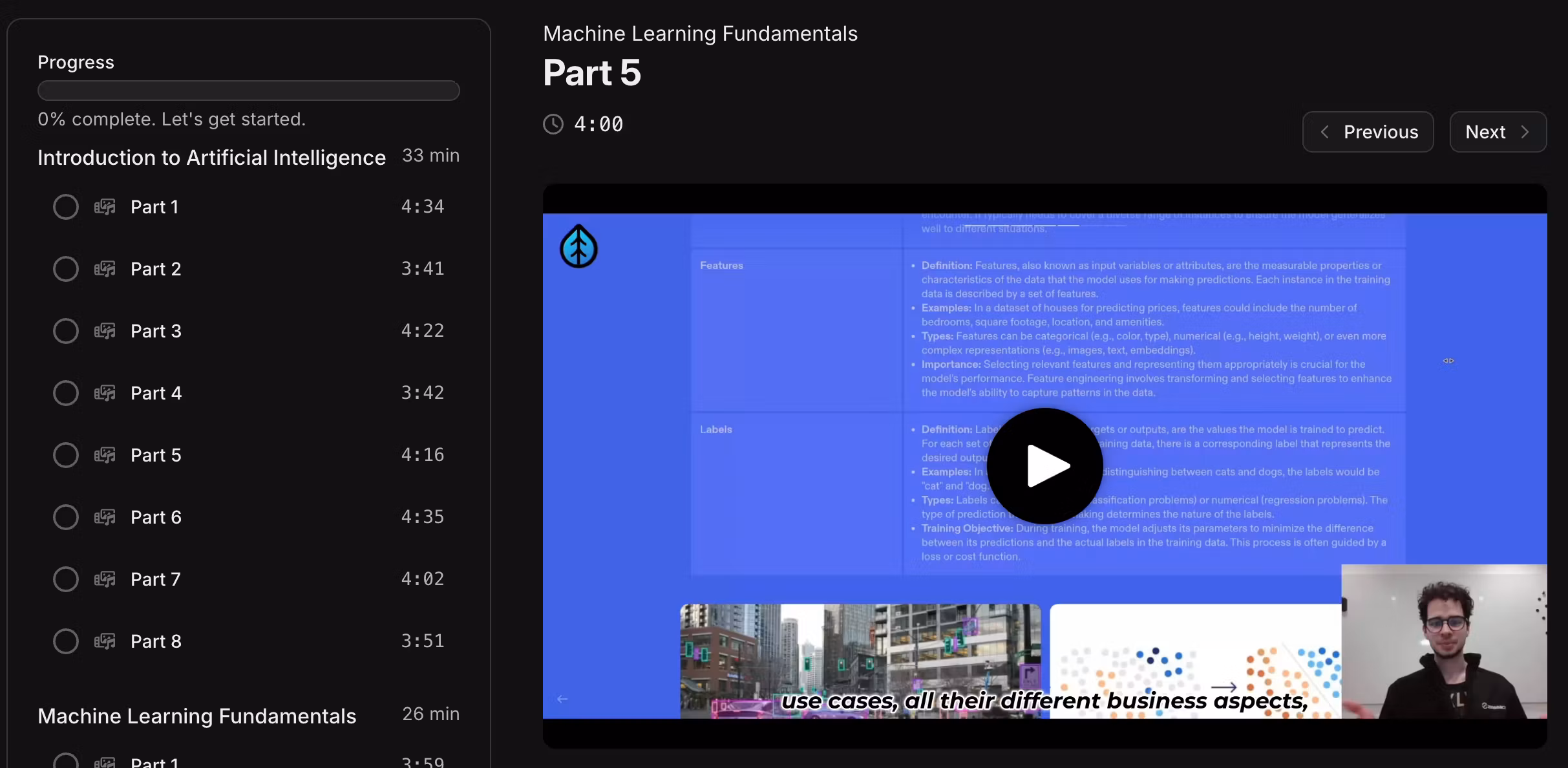1568x768 pixels.
Task: Click the tree logo in video
Action: pos(578,247)
